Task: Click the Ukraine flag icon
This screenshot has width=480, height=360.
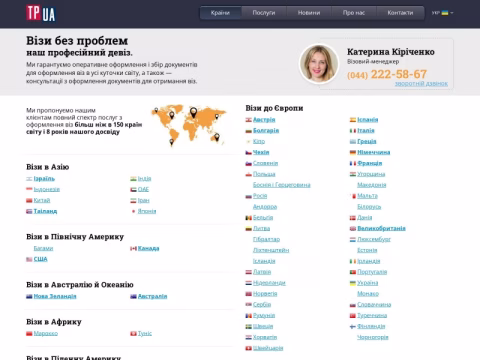Action: click(x=353, y=283)
